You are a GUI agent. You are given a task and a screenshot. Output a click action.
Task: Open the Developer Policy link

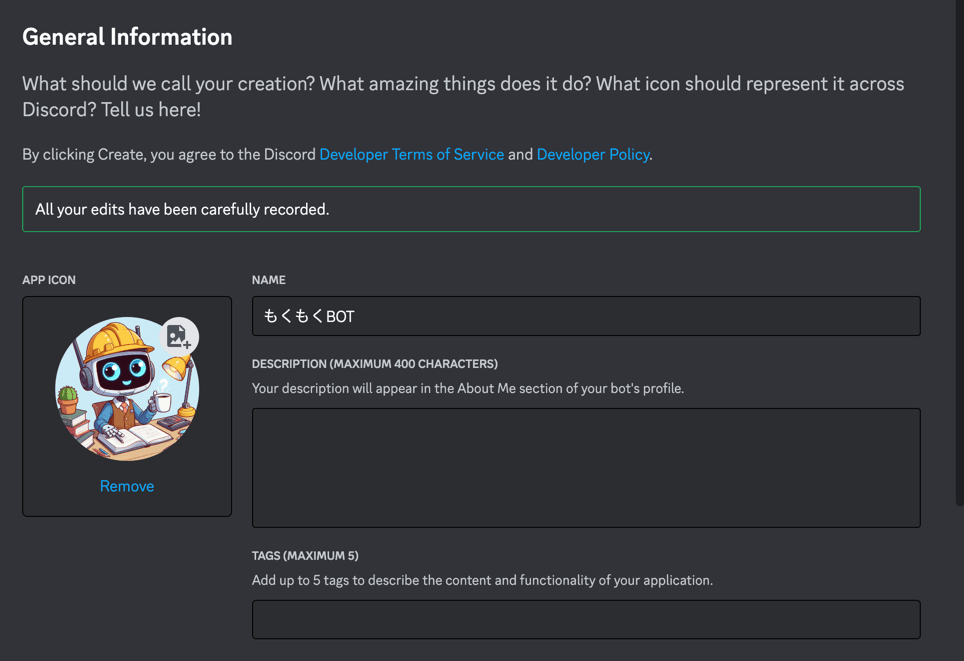tap(593, 154)
